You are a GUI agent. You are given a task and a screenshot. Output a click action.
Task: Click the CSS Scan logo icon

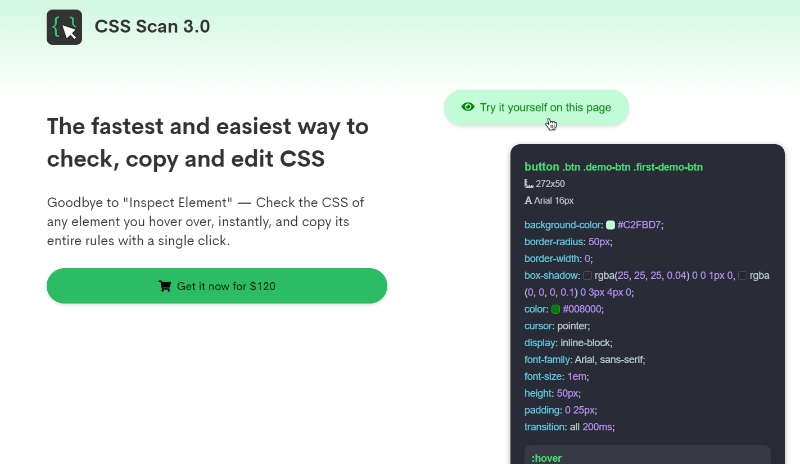click(64, 27)
